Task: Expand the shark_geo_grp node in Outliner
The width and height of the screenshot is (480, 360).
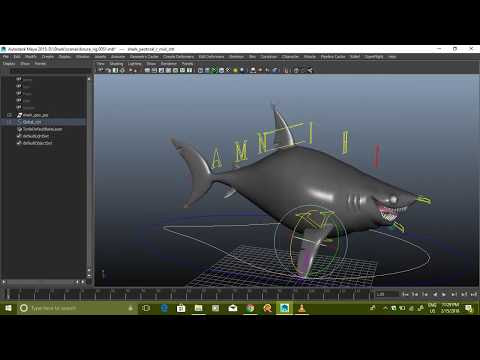Action: tap(9, 115)
